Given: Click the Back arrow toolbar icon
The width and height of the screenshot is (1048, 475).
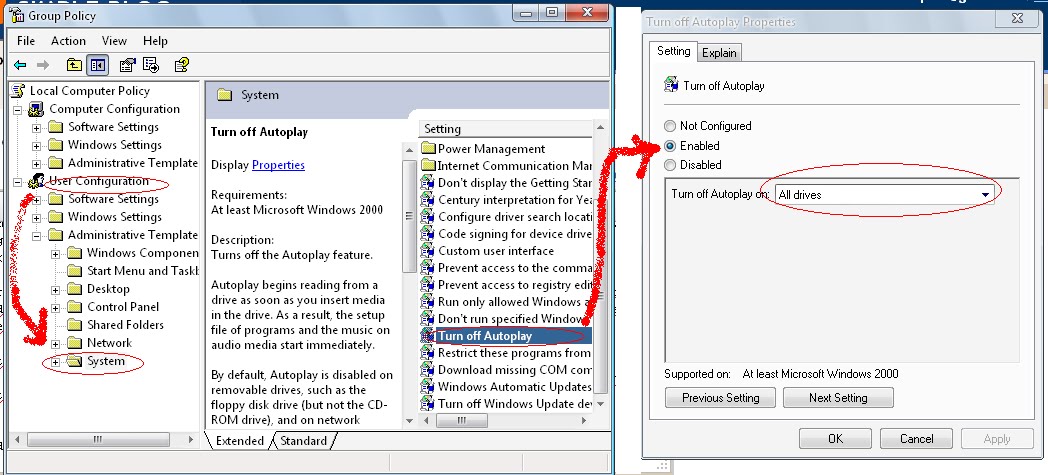Looking at the screenshot, I should click(x=20, y=65).
